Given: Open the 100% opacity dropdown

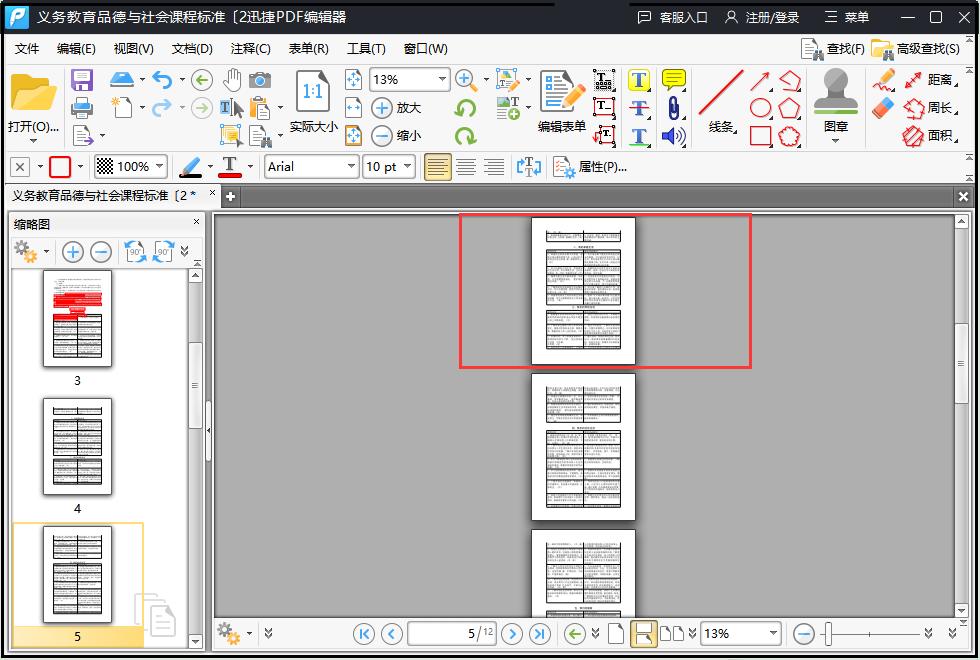Looking at the screenshot, I should tap(131, 167).
